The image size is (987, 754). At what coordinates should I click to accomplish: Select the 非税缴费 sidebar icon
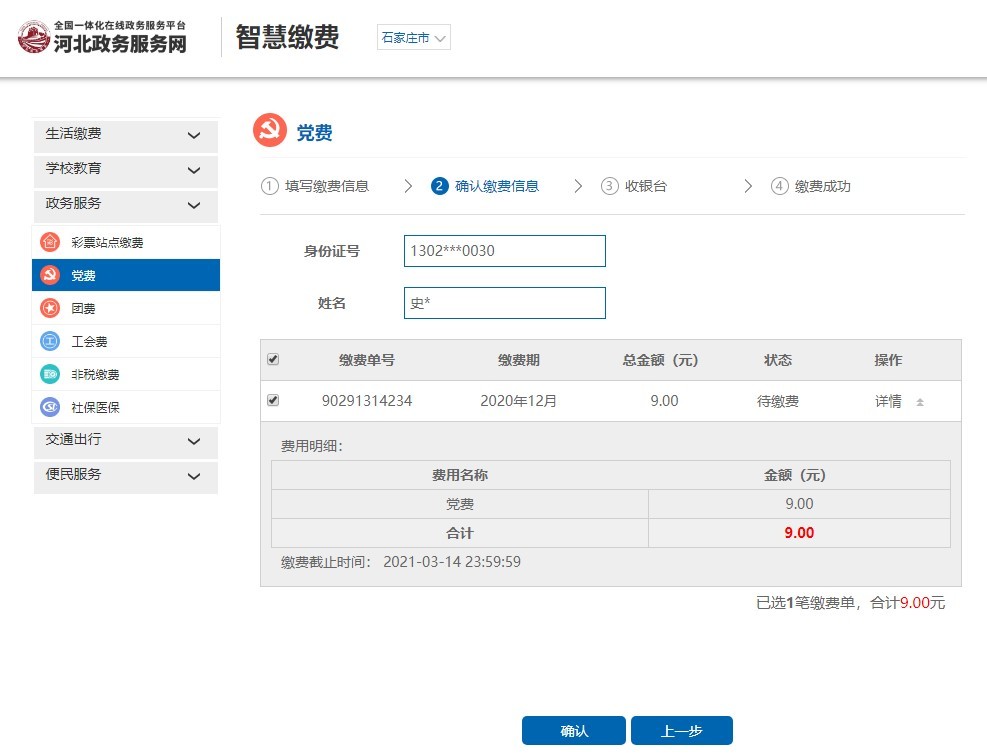[x=53, y=376]
